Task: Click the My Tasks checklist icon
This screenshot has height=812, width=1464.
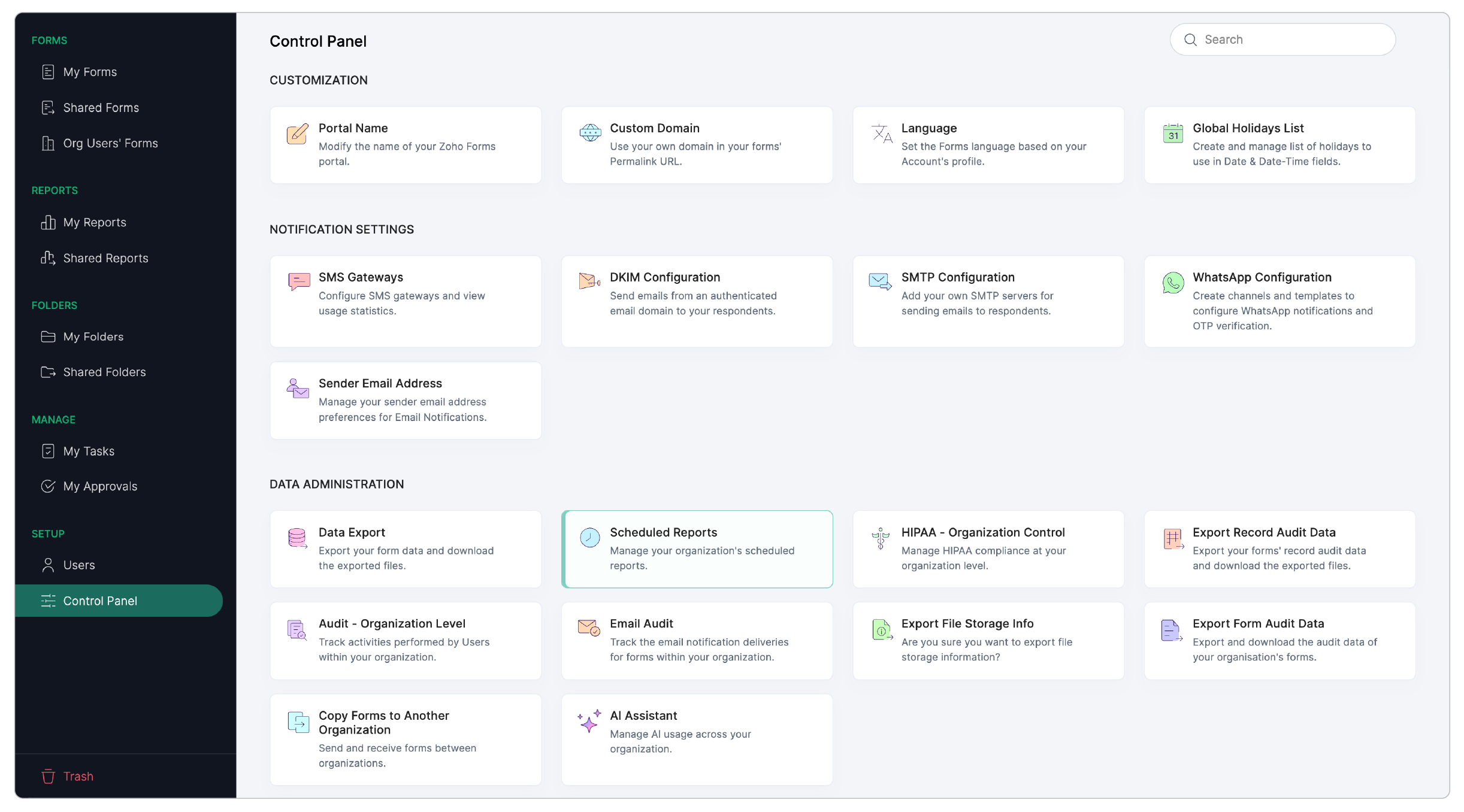Action: 49,451
